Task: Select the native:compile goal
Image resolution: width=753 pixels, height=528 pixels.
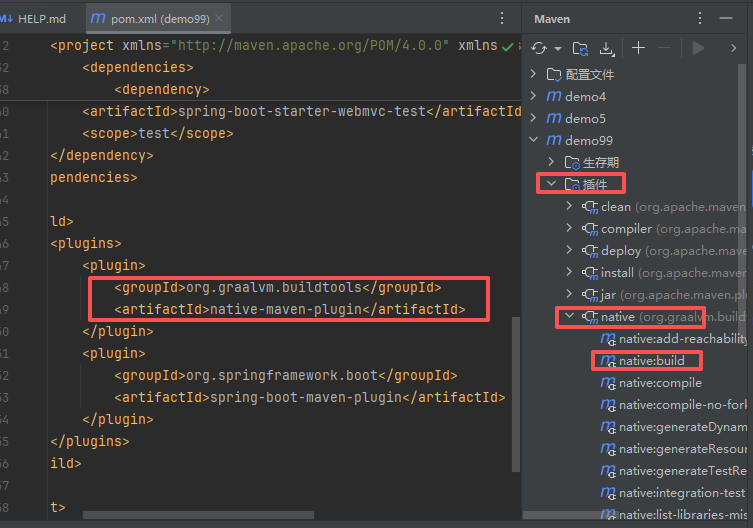Action: 651,383
